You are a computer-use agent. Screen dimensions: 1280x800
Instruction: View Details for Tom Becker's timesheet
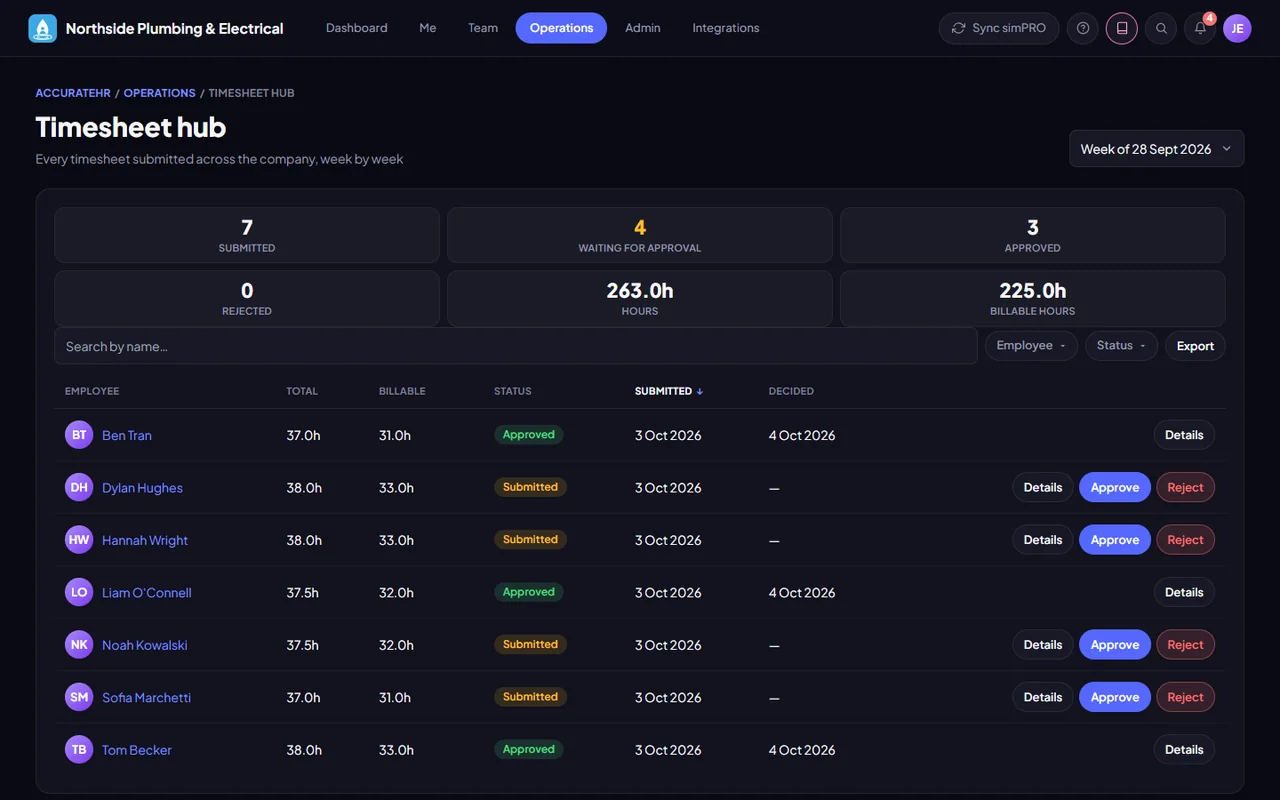click(x=1184, y=750)
